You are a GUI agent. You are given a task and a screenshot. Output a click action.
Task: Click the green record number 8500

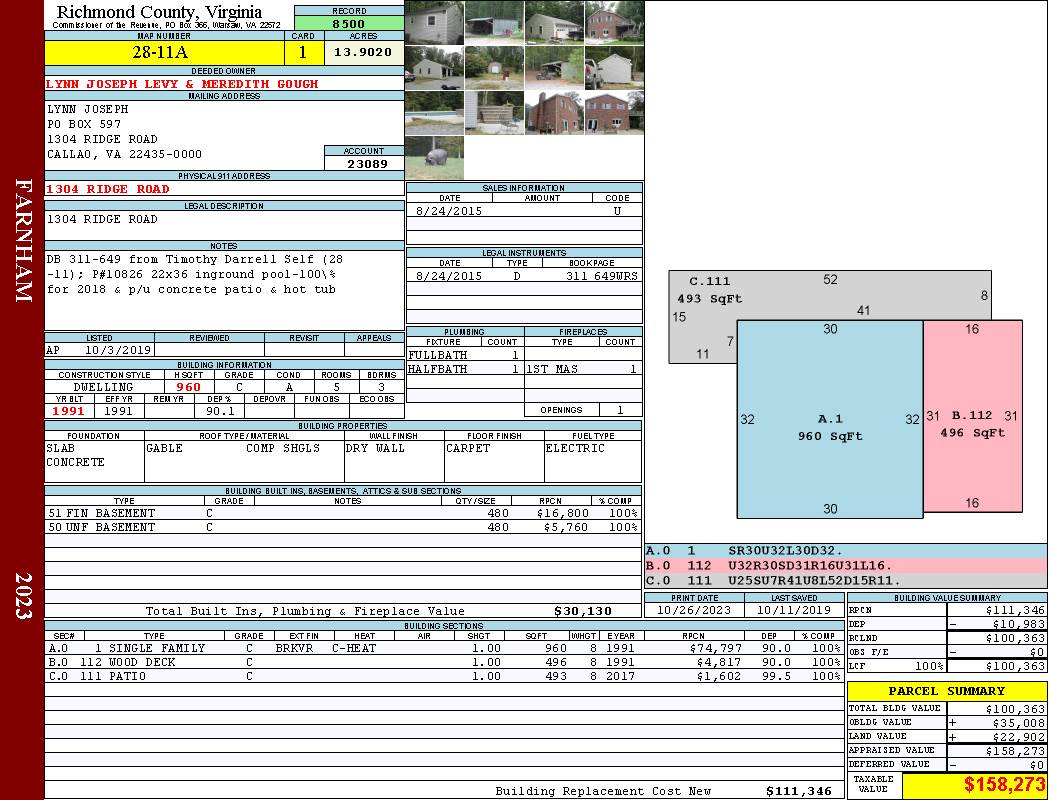tap(348, 24)
